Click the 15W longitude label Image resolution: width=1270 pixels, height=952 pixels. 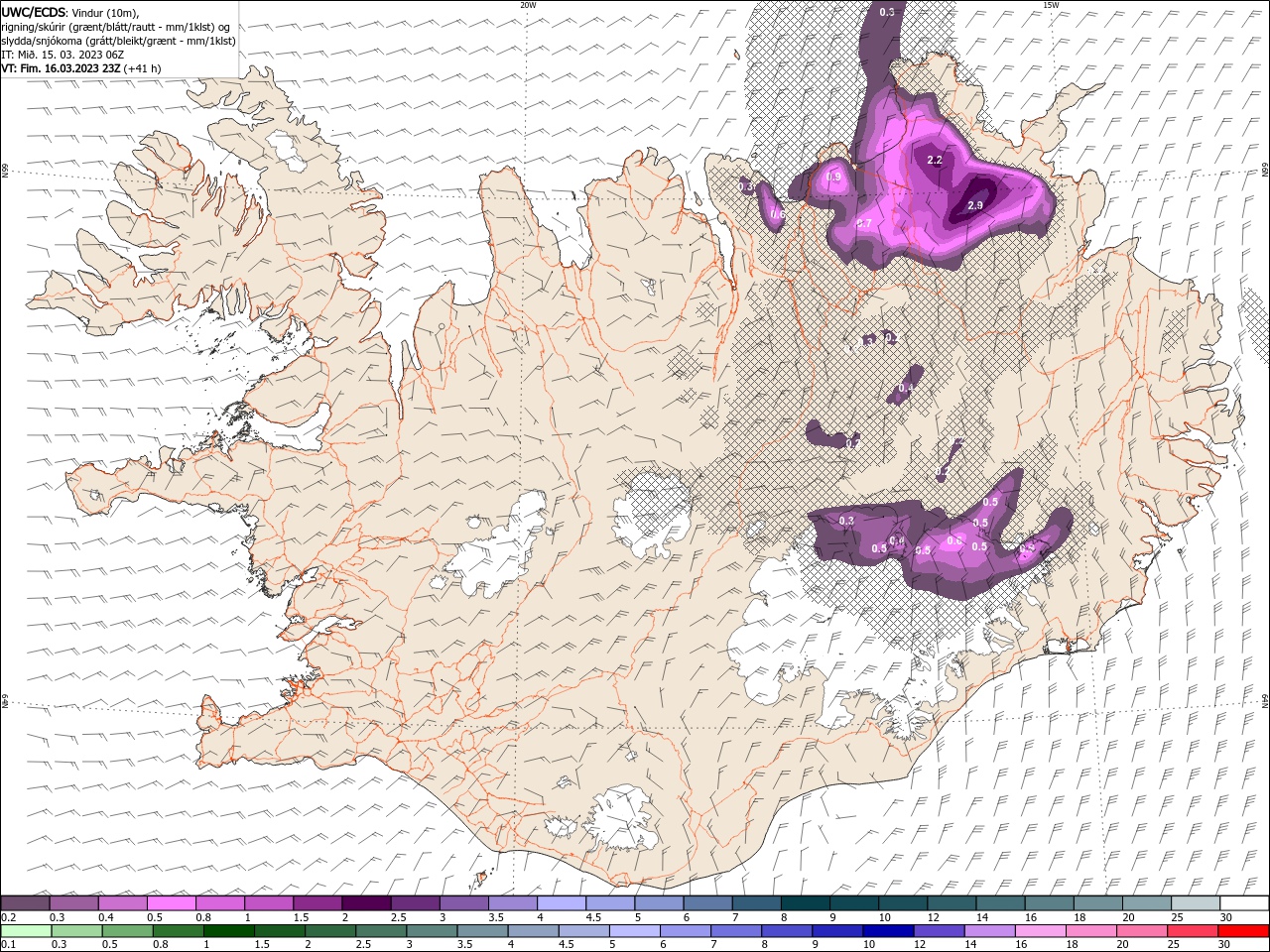coord(1051,5)
